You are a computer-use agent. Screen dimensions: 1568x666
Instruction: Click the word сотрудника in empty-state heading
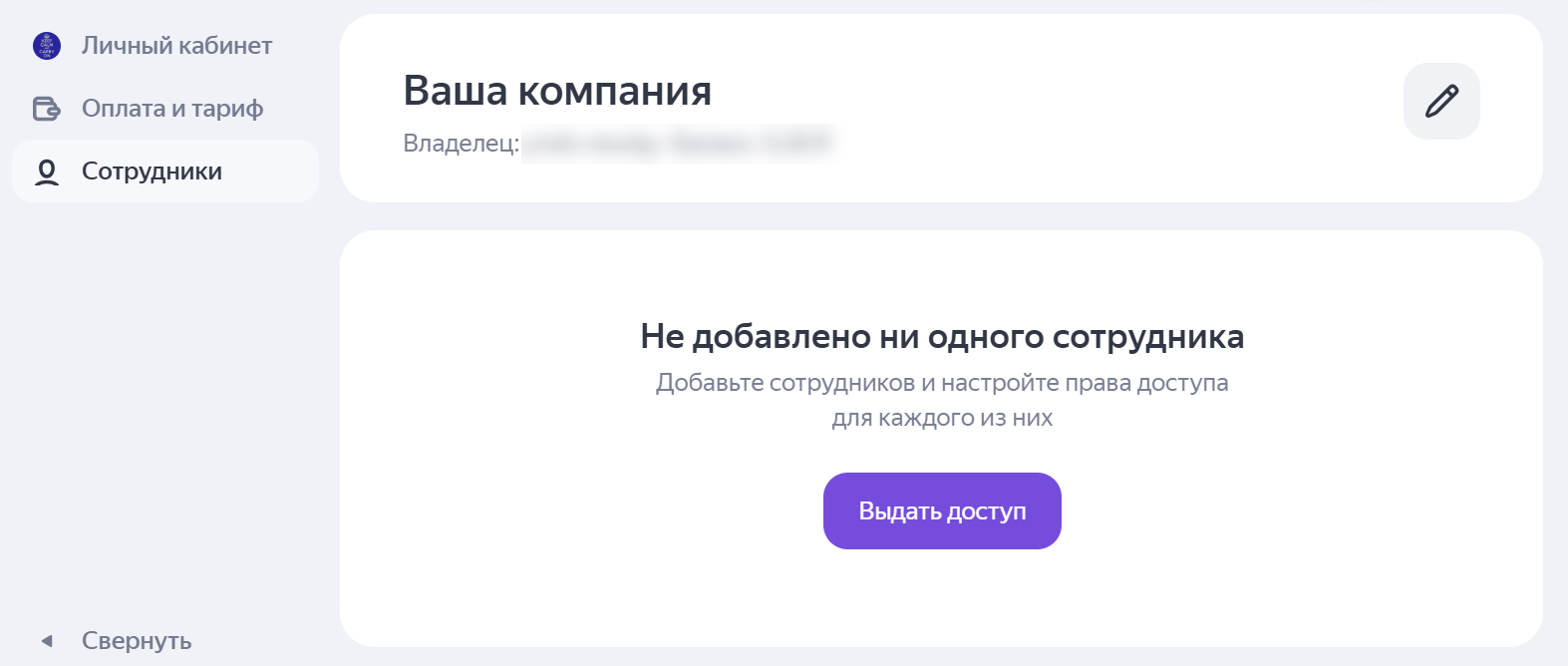1148,337
